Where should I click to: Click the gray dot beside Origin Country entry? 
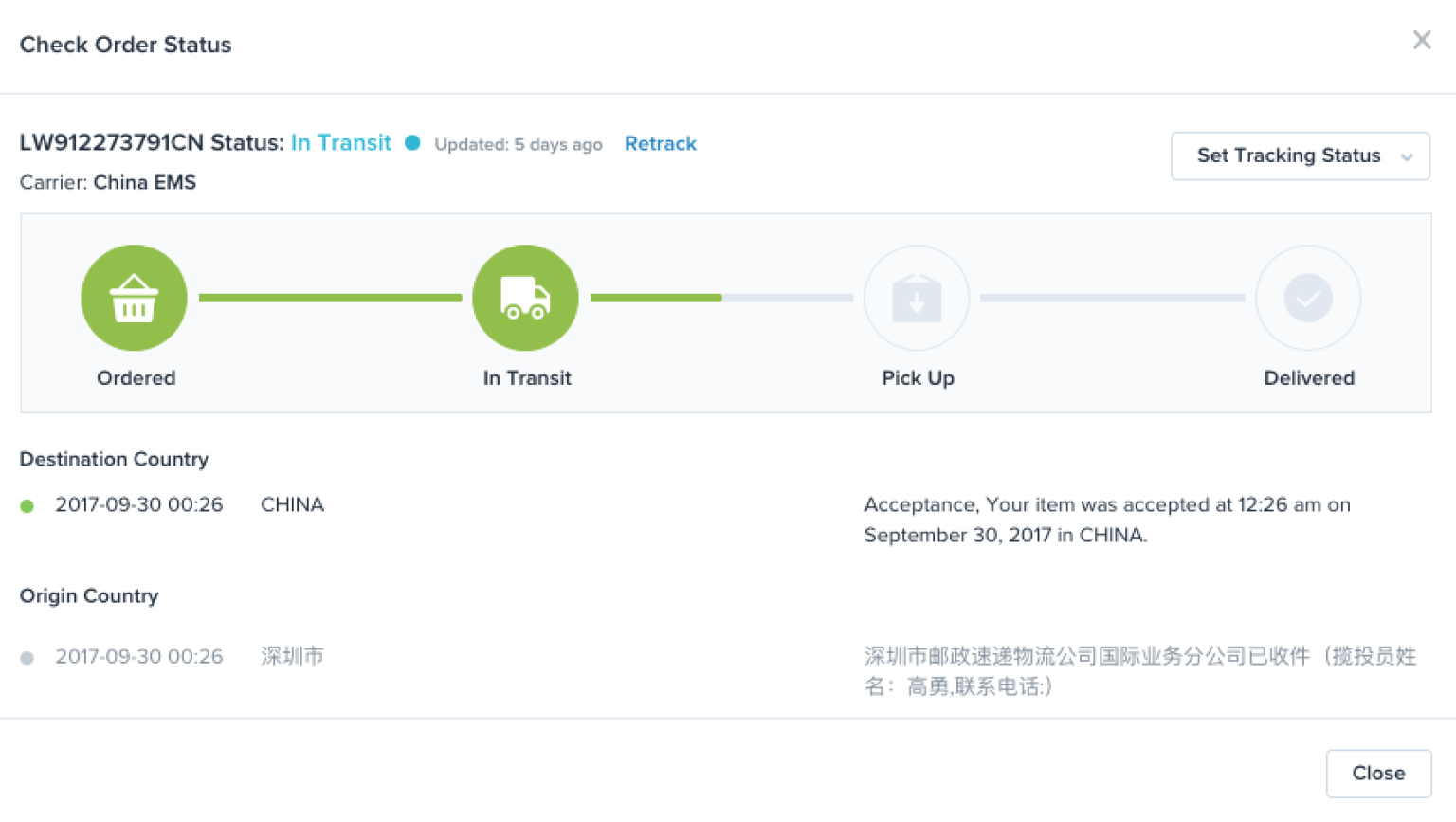(27, 657)
